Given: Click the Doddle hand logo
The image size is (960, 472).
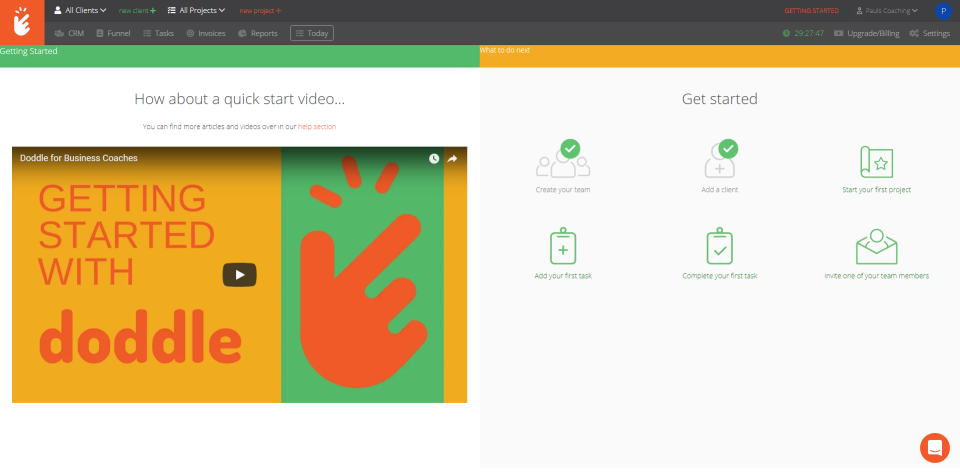Looking at the screenshot, I should click(22, 22).
